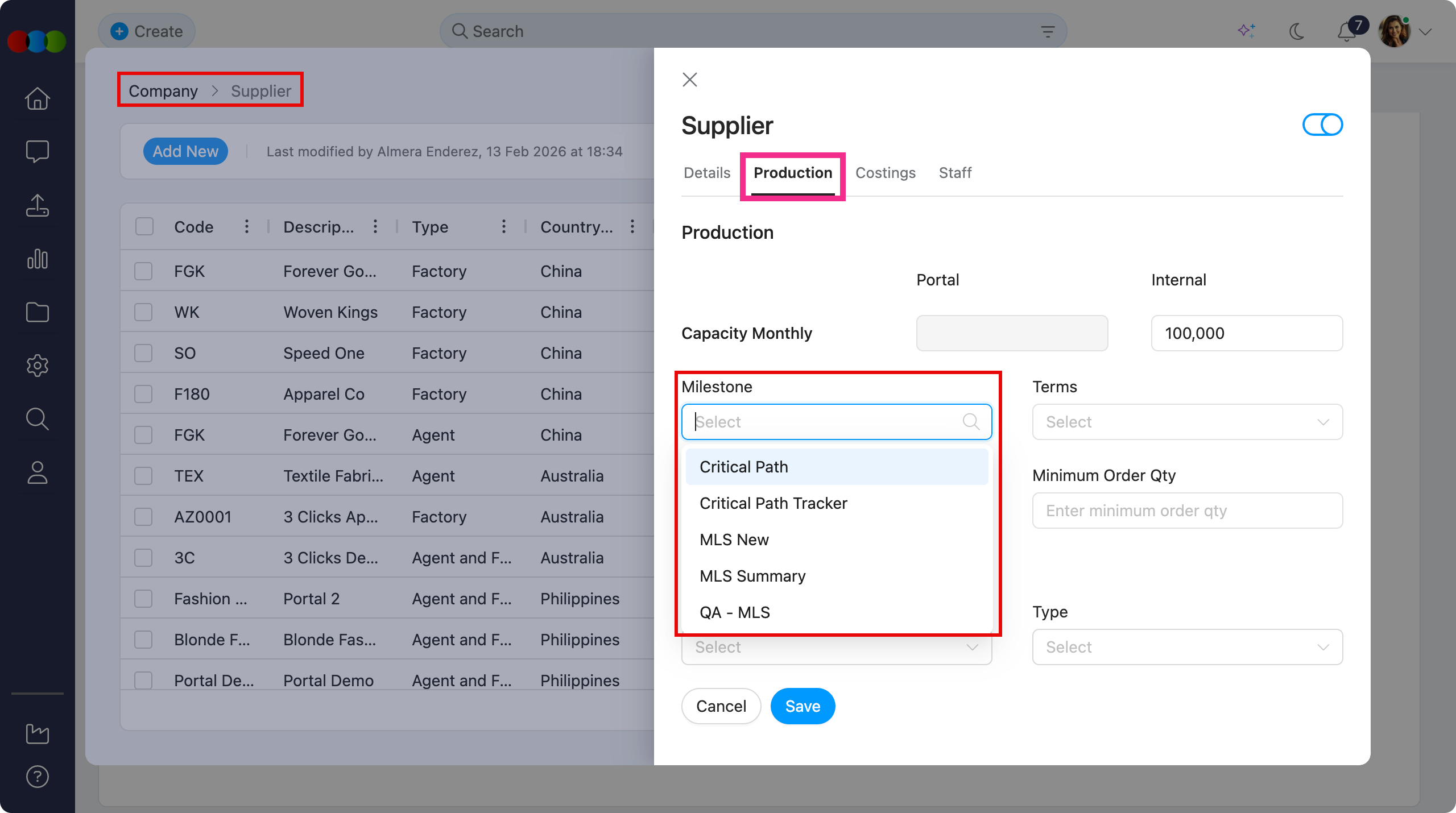1456x813 pixels.
Task: Open the chat messages sidebar icon
Action: point(38,151)
